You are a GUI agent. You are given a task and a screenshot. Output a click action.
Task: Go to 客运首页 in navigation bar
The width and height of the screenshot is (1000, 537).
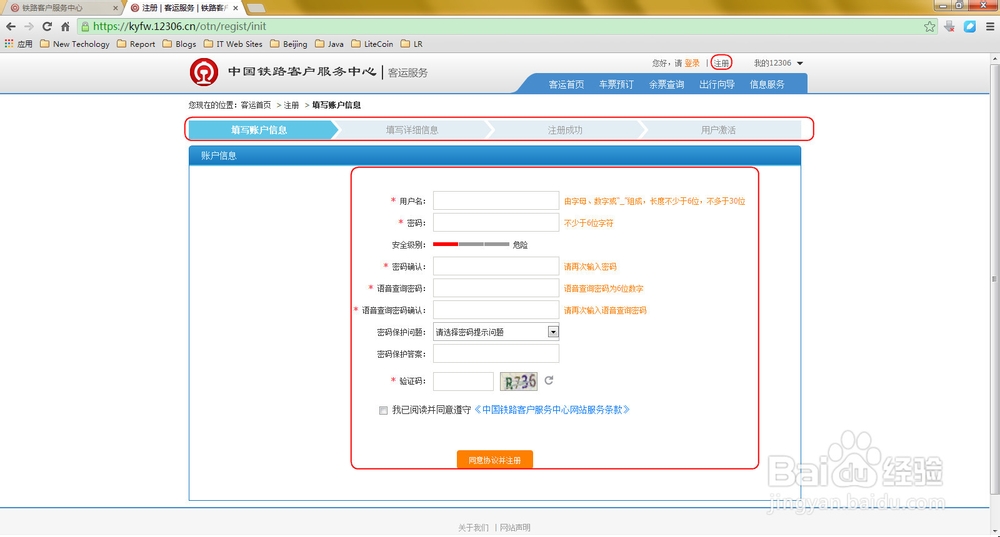pos(566,84)
